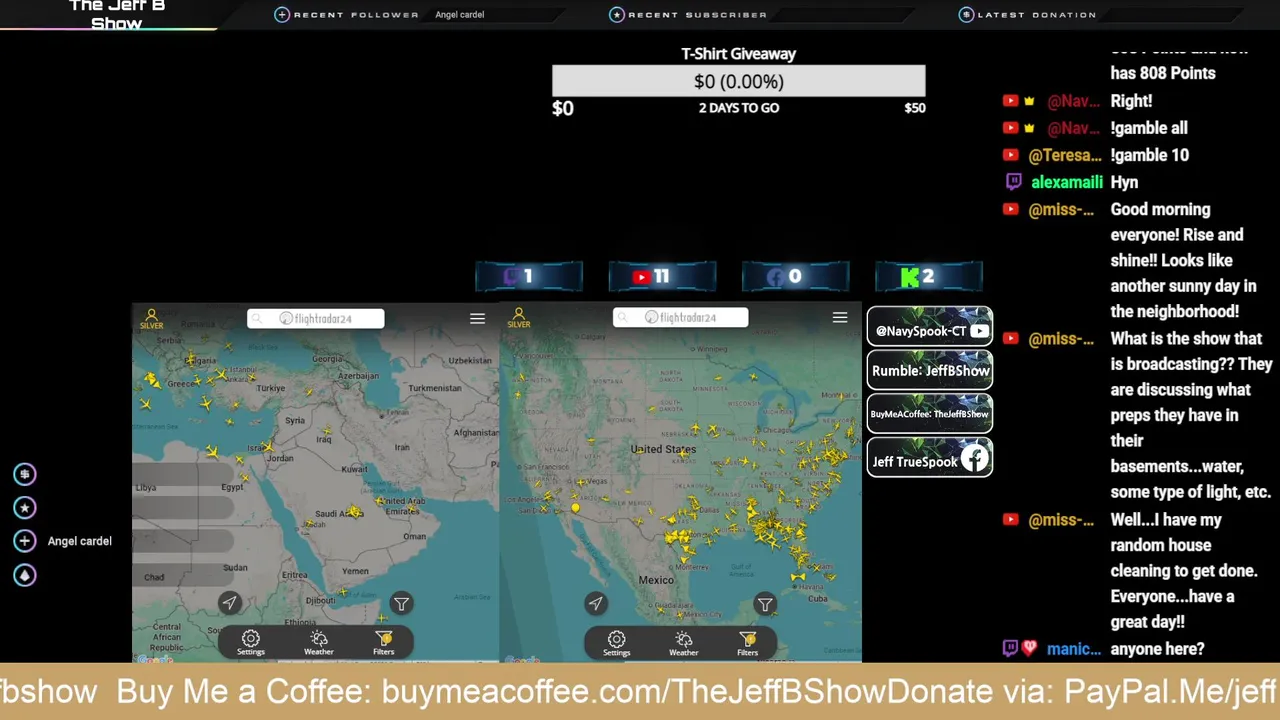This screenshot has height=720, width=1280.
Task: Click the Facebook viewer counter showing 0
Action: (795, 277)
